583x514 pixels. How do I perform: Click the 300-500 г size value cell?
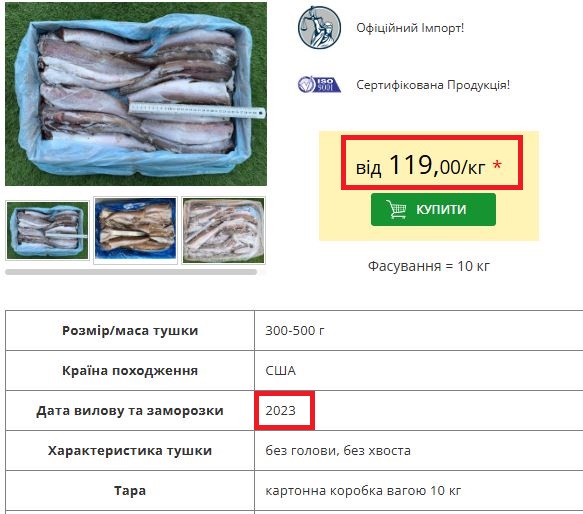pyautogui.click(x=419, y=330)
